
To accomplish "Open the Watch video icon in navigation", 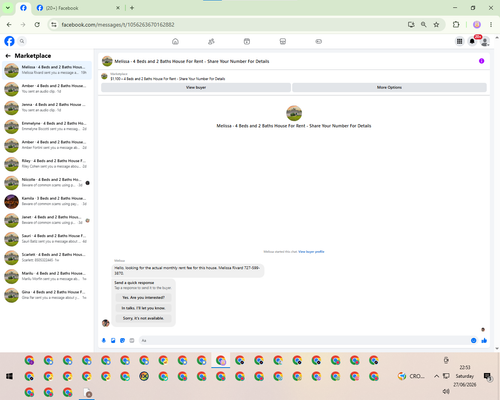I will [x=247, y=41].
